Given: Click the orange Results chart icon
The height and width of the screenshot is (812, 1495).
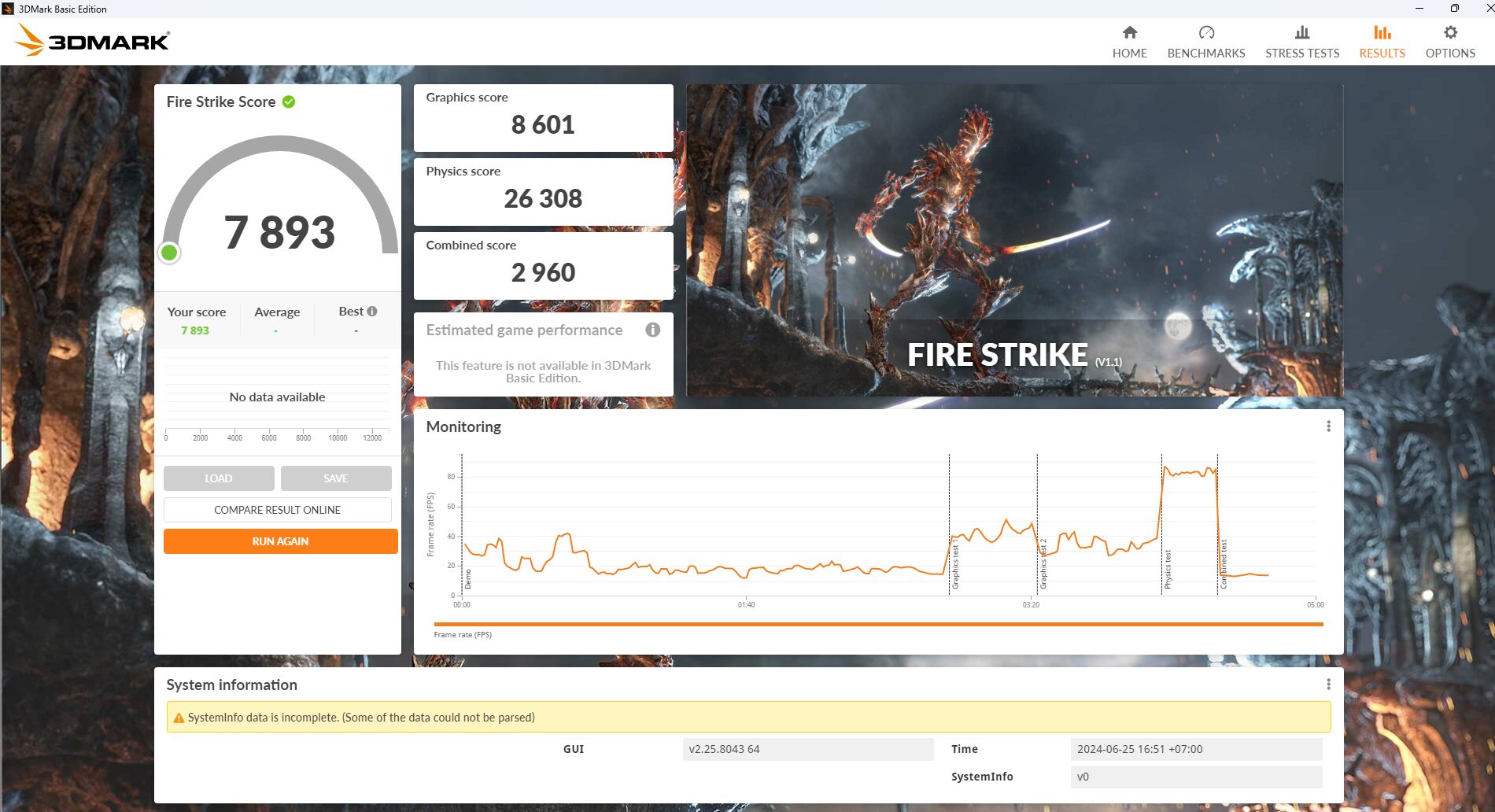Looking at the screenshot, I should coord(1382,32).
